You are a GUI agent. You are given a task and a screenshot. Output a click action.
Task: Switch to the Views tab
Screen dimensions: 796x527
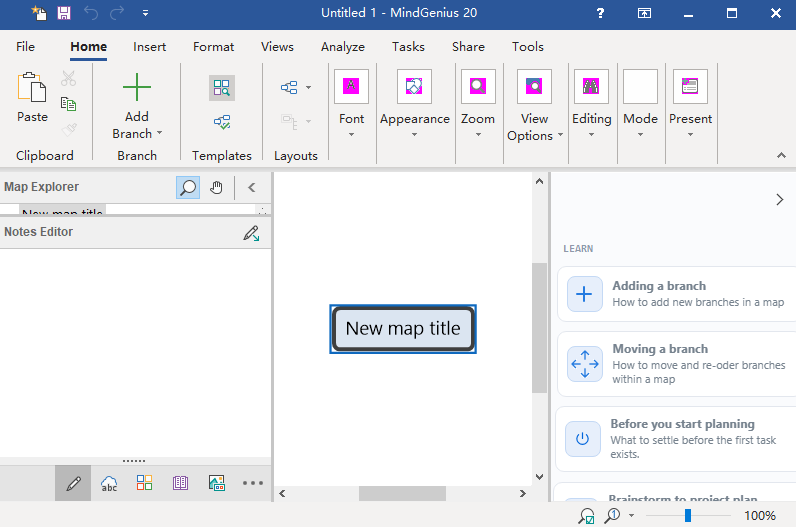277,47
